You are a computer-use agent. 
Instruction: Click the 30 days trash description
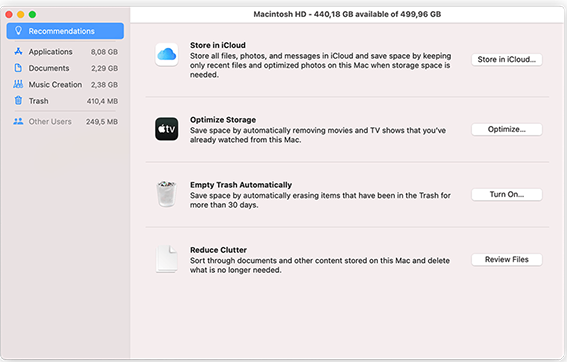(320, 200)
